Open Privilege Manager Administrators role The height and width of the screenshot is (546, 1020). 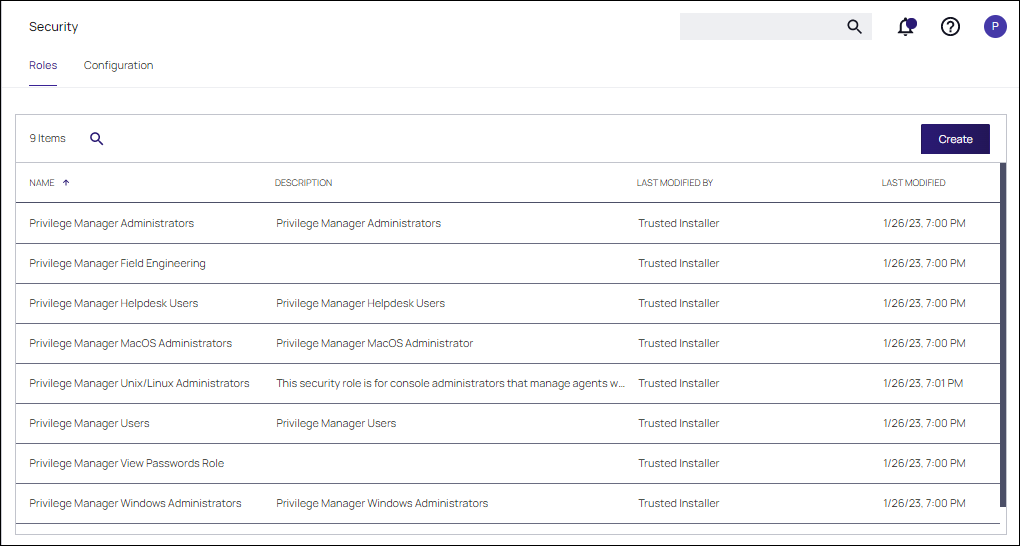point(111,223)
